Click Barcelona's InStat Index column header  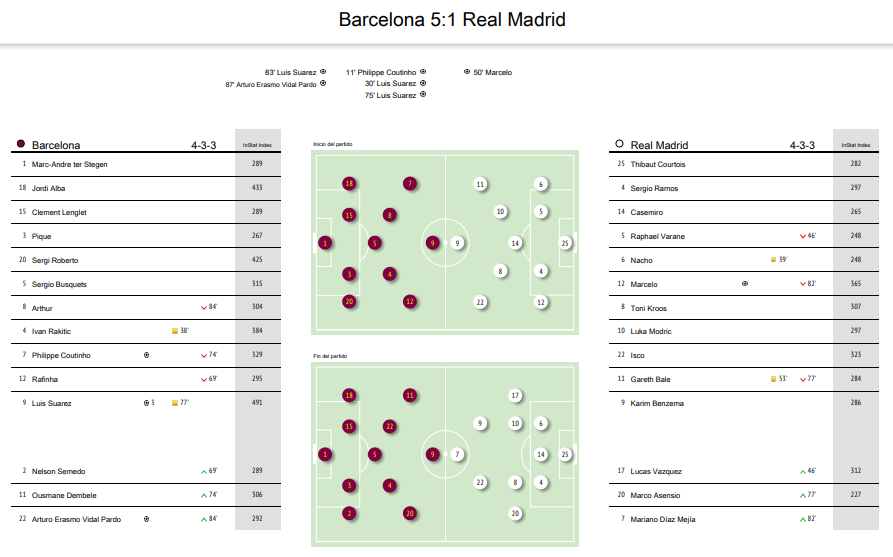click(257, 145)
